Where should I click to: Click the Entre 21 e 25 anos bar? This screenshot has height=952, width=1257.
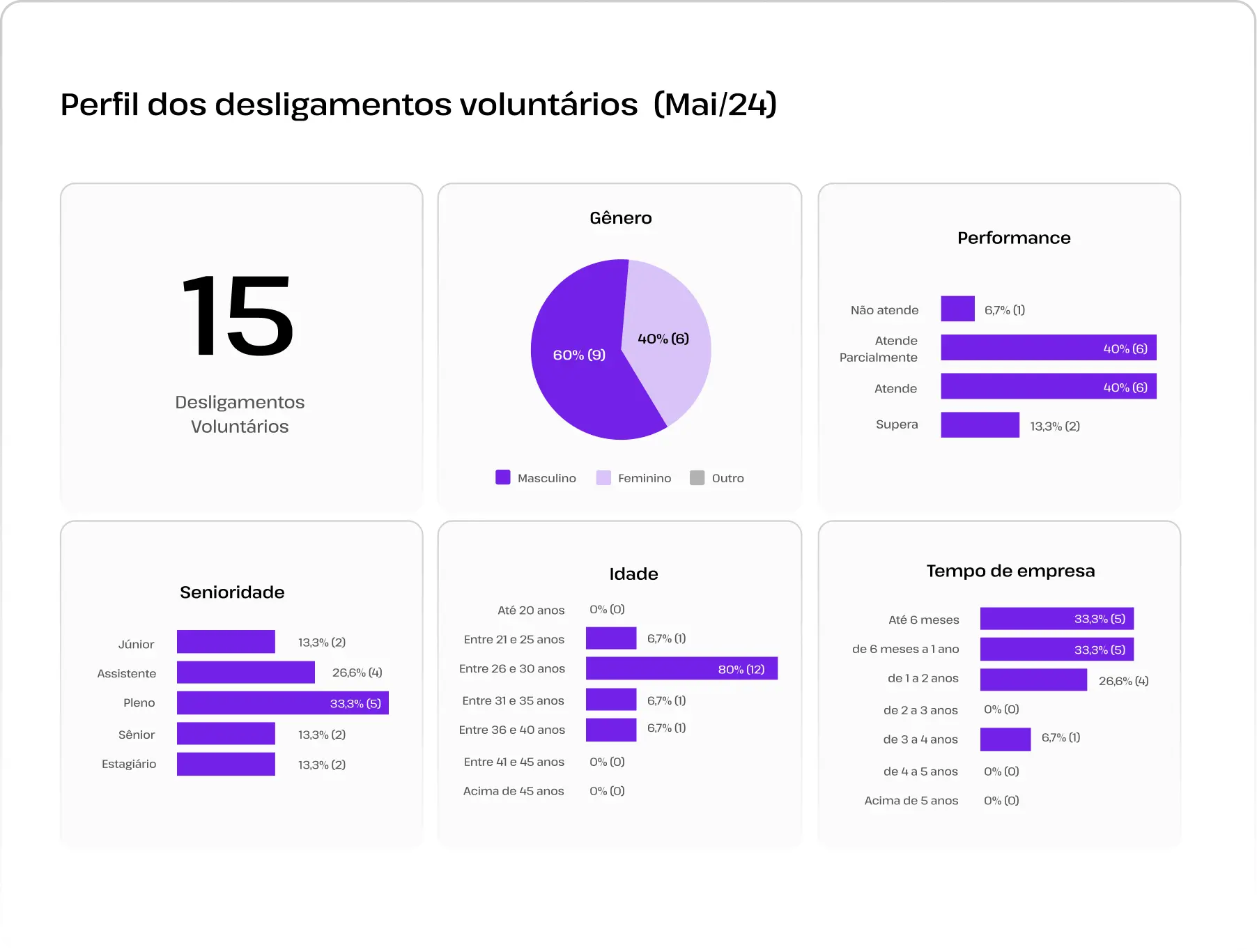click(x=611, y=638)
